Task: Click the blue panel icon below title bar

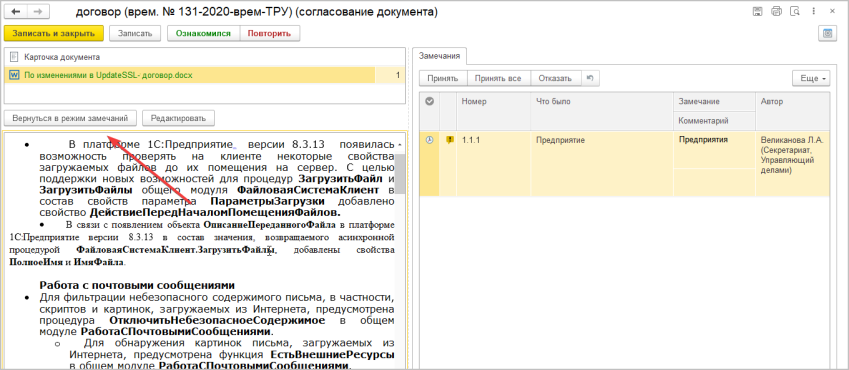Action: (827, 34)
